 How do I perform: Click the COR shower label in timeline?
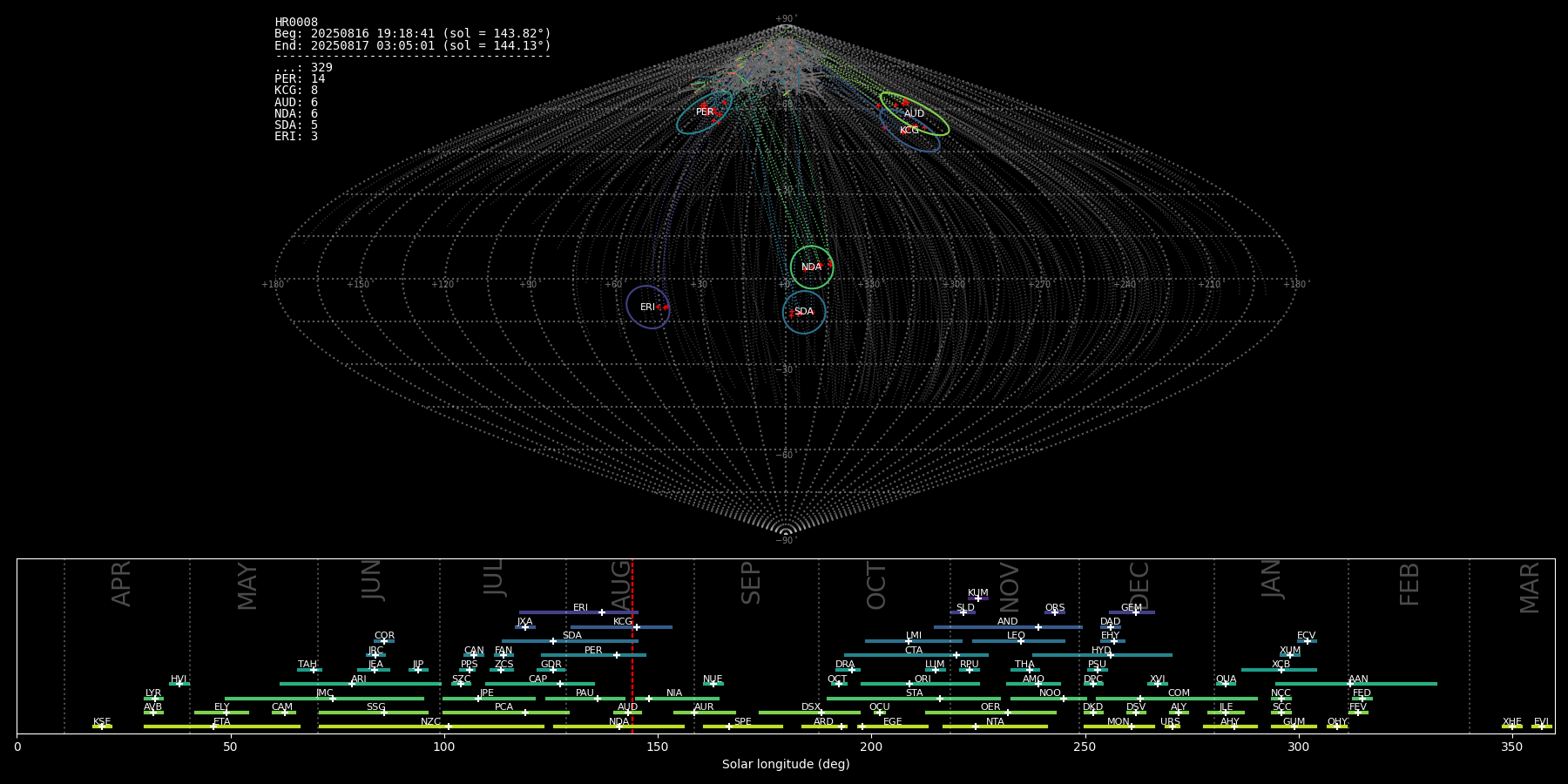pyautogui.click(x=384, y=636)
